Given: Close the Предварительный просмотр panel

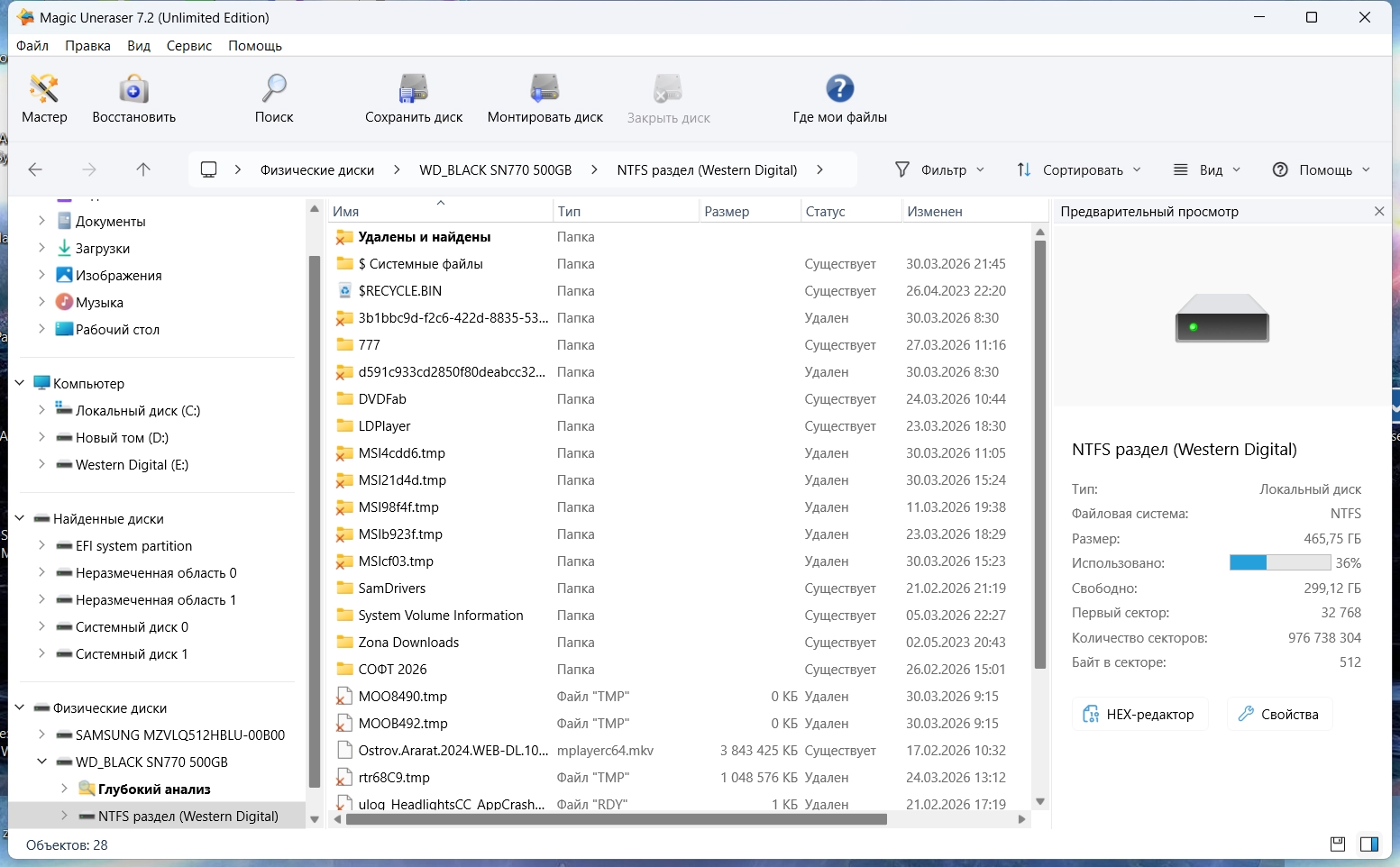Looking at the screenshot, I should [x=1378, y=211].
